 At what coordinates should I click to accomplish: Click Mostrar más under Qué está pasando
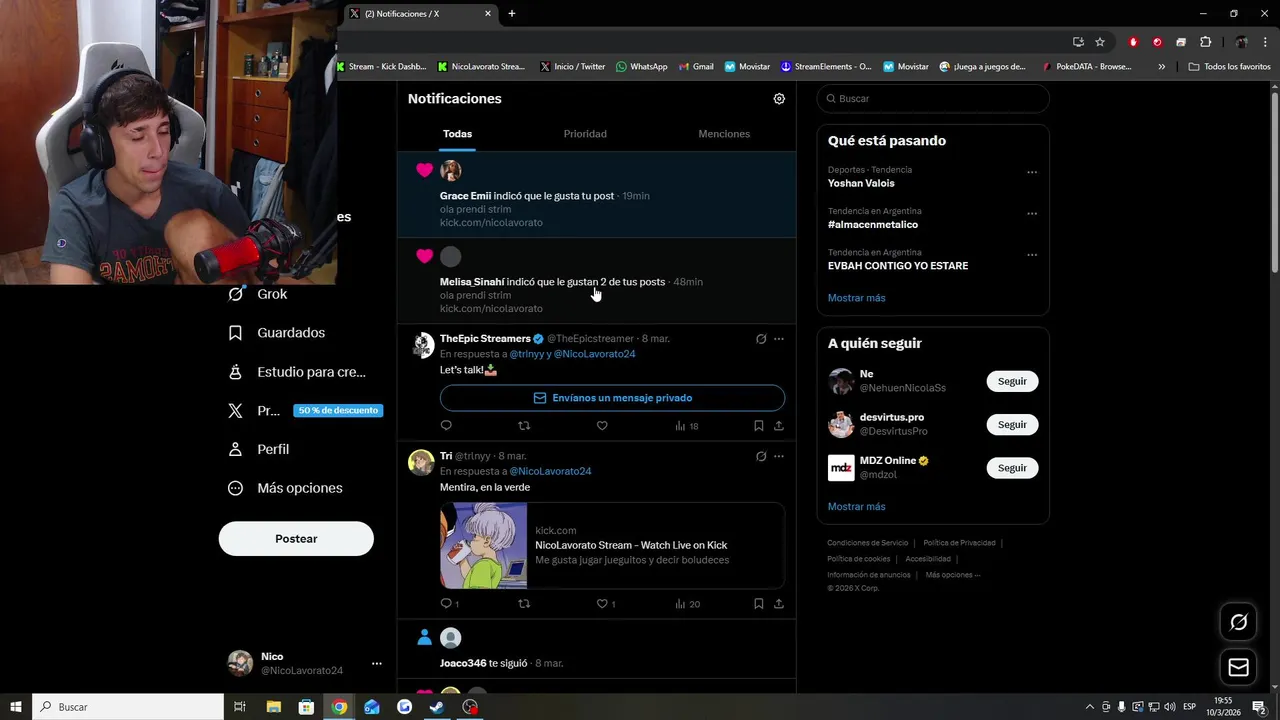[x=856, y=298]
